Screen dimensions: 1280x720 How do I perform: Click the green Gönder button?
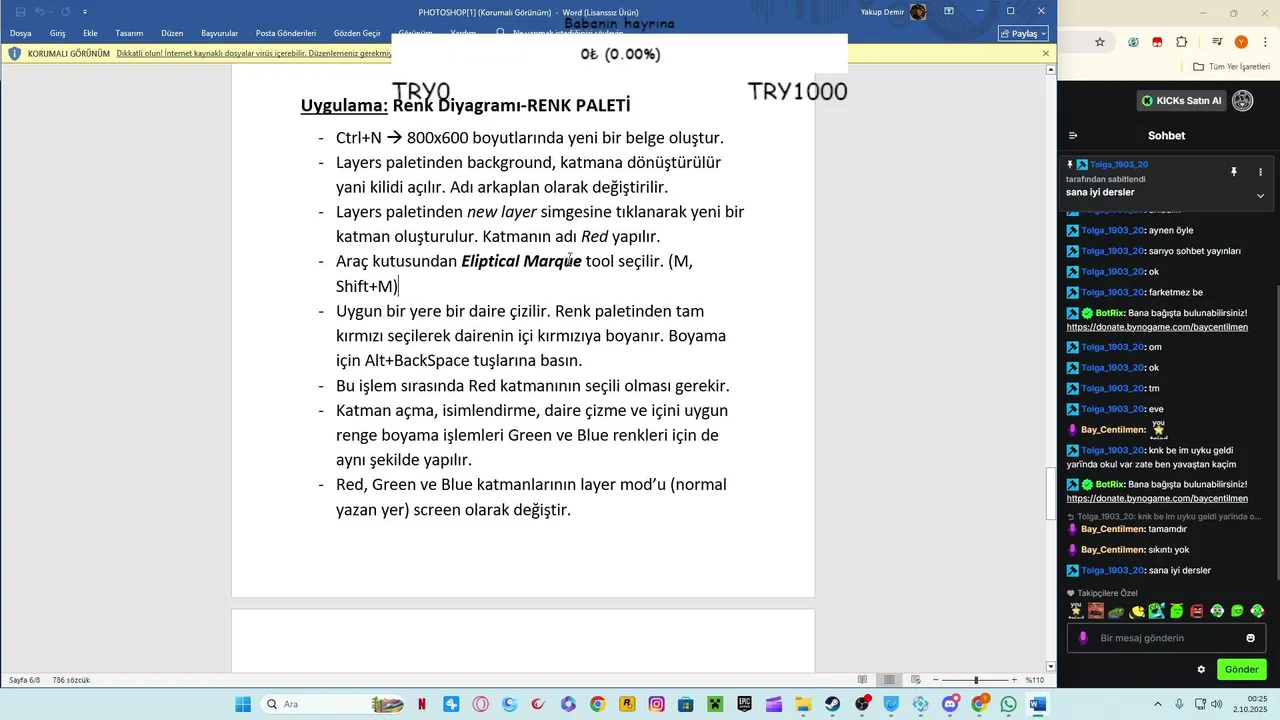coord(1242,669)
